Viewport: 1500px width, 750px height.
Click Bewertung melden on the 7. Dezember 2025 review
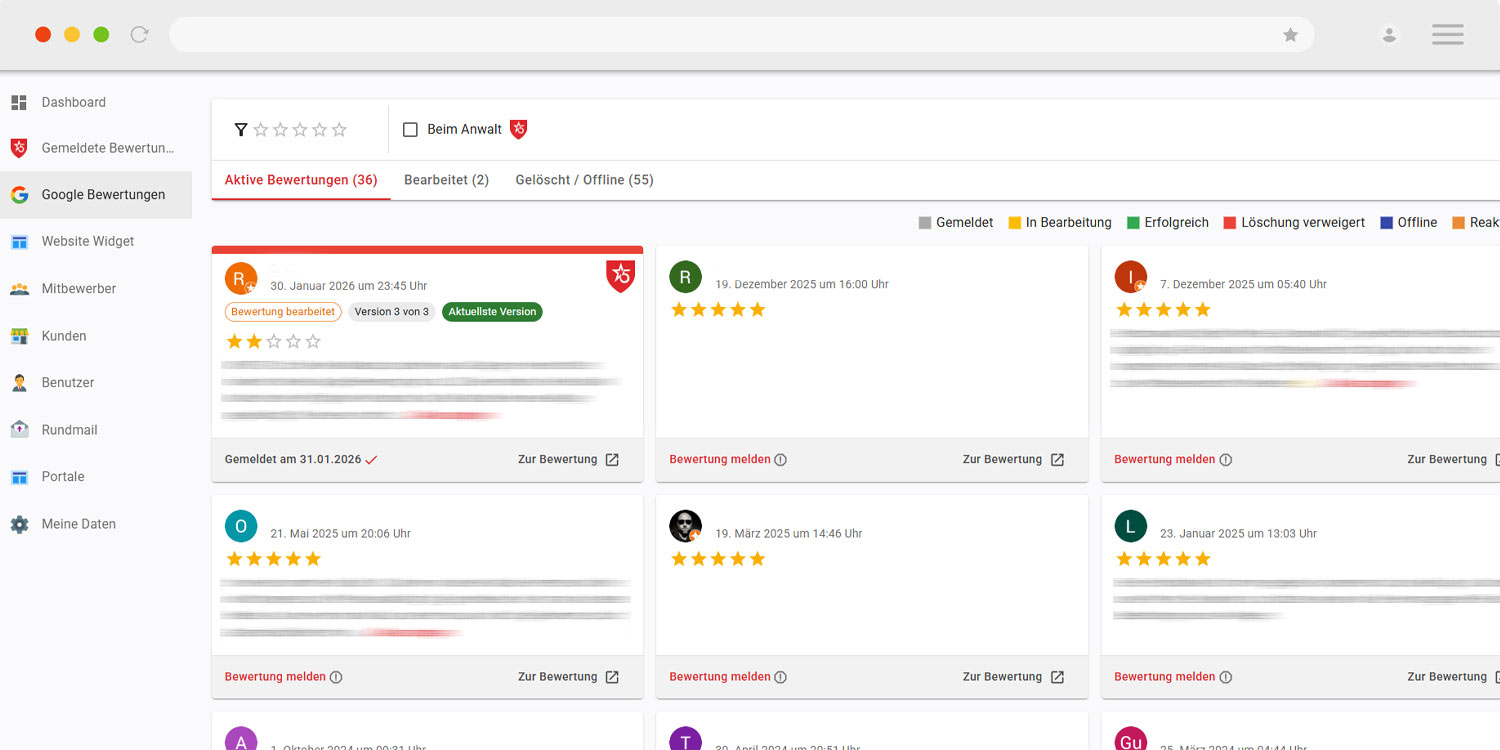[x=1164, y=460]
